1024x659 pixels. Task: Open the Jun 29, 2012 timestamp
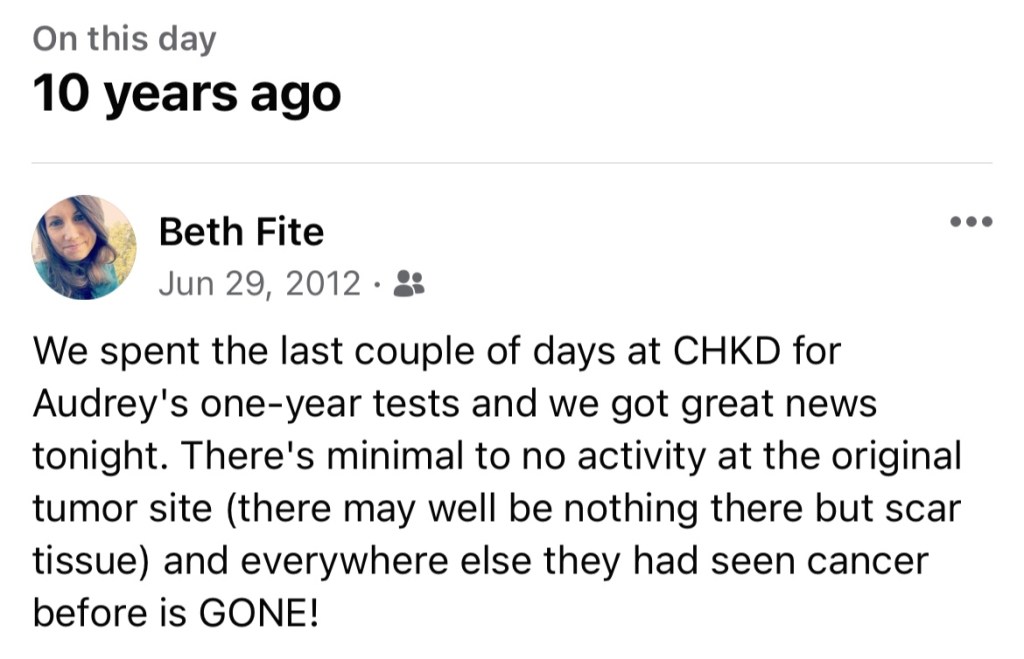(259, 284)
